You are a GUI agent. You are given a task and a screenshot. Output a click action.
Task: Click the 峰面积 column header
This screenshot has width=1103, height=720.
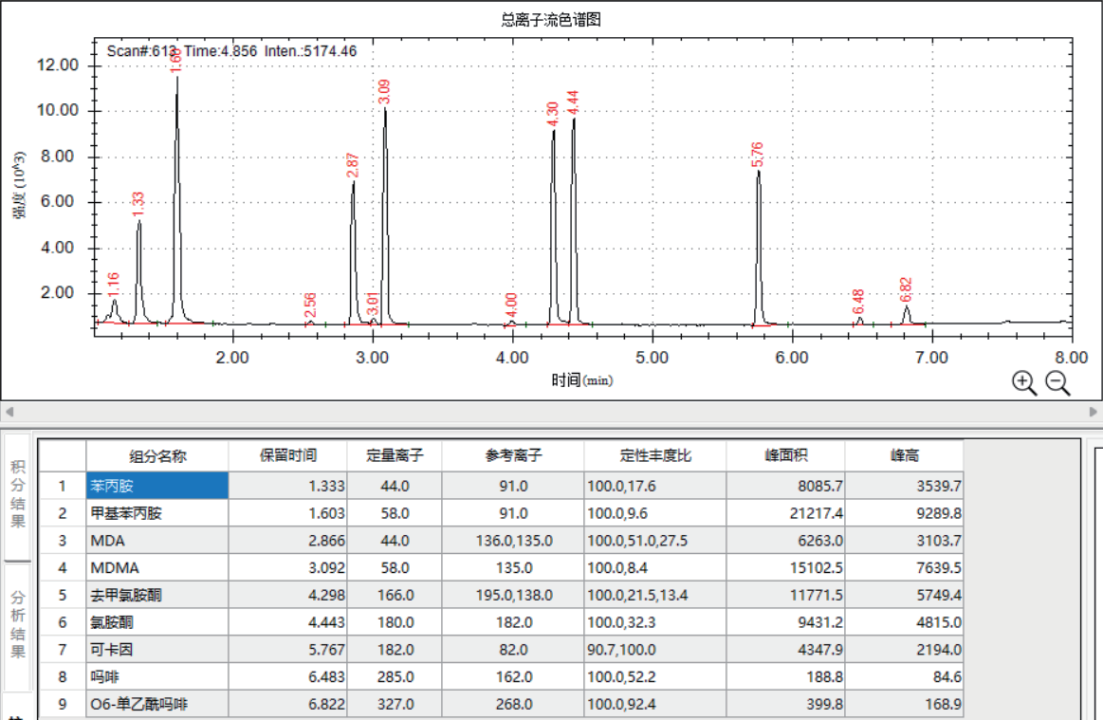[x=785, y=456]
